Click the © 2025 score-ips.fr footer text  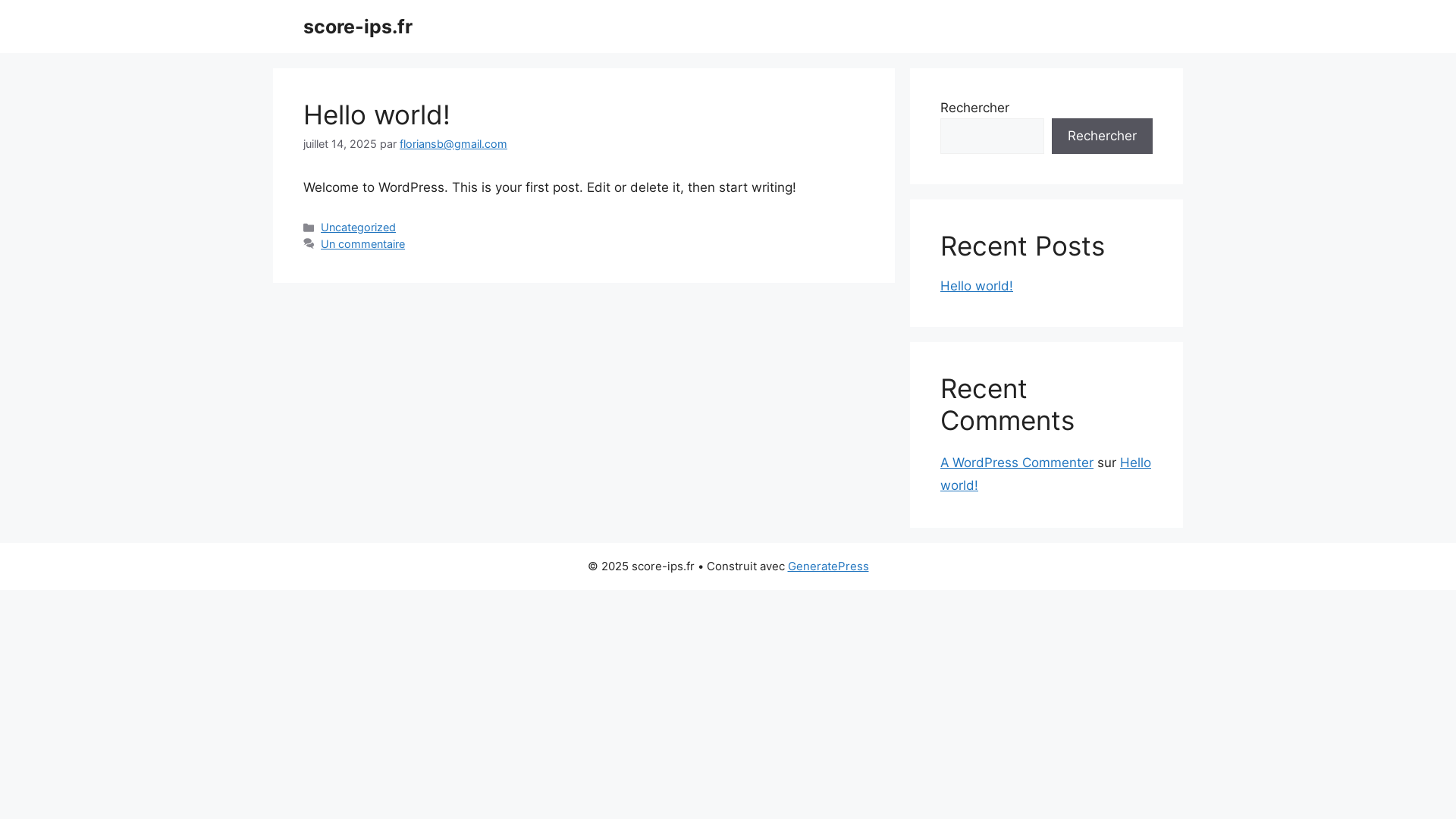(641, 566)
